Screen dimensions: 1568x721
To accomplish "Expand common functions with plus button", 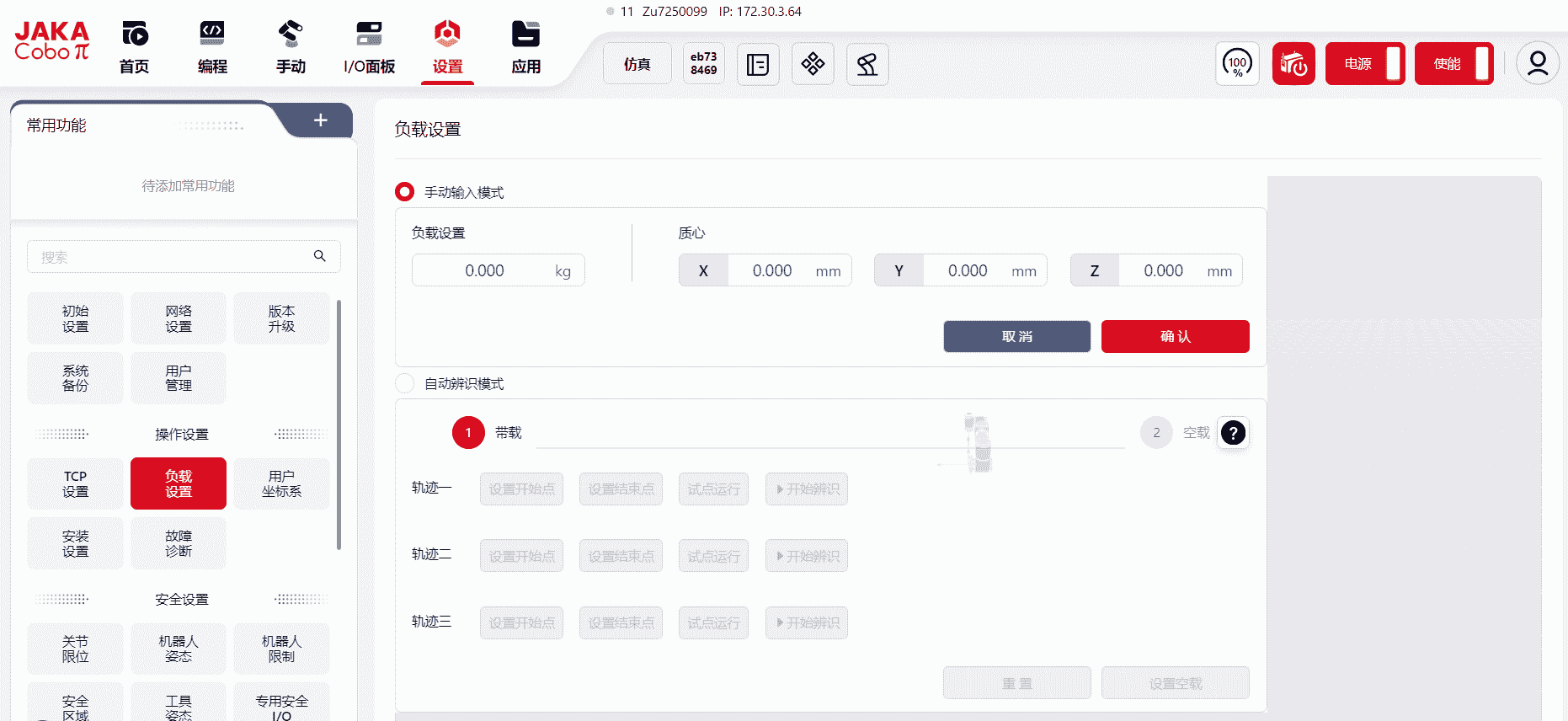I will pyautogui.click(x=321, y=120).
